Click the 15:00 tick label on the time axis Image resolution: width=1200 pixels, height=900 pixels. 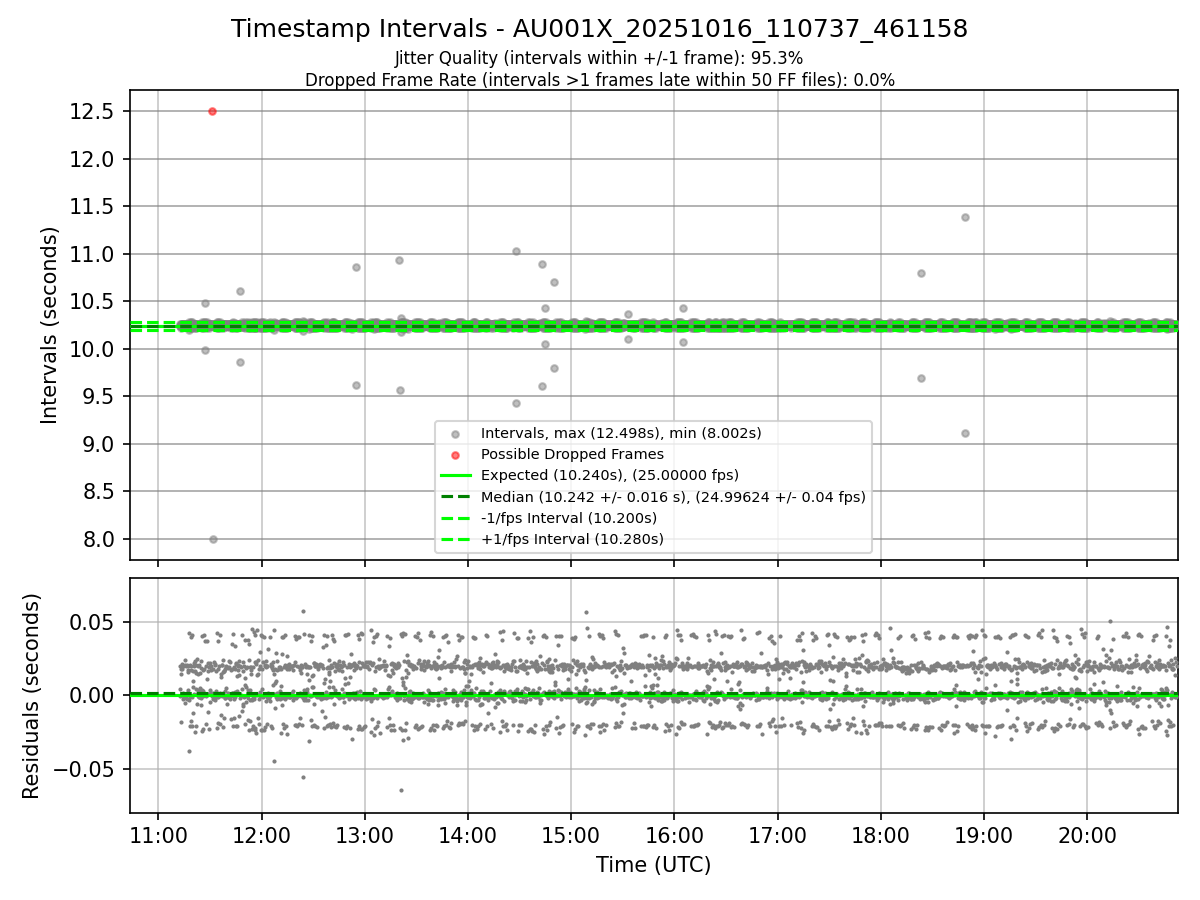tap(570, 834)
